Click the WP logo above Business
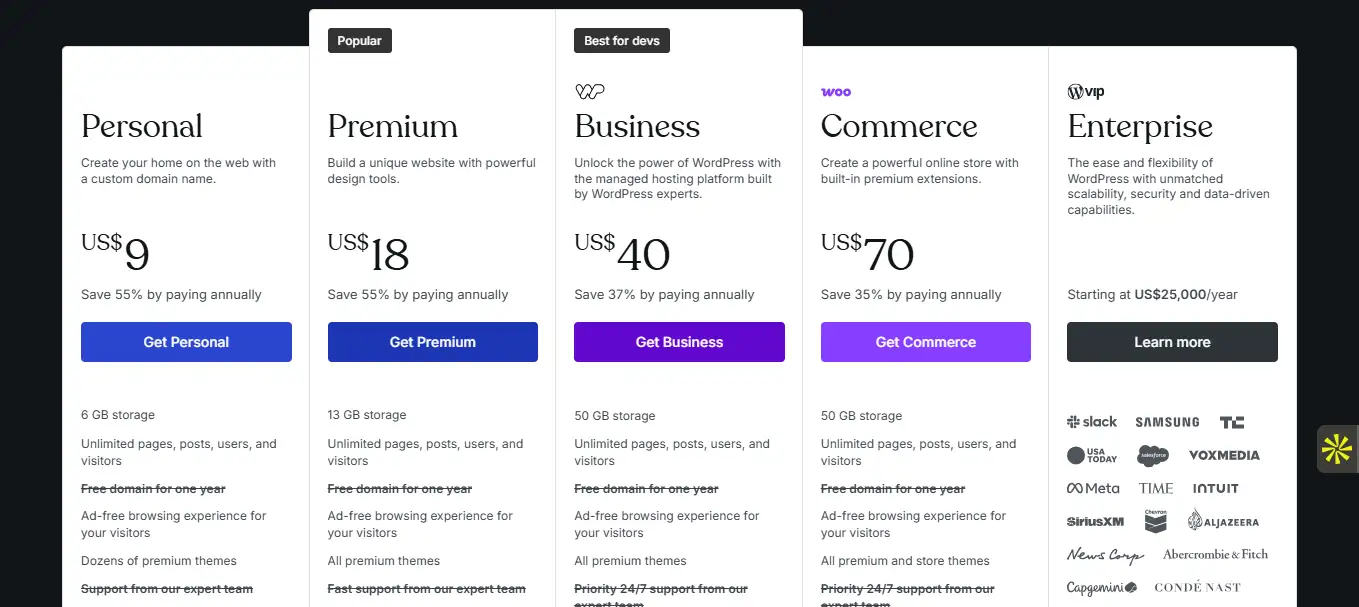The height and width of the screenshot is (607, 1359). pyautogui.click(x=590, y=92)
